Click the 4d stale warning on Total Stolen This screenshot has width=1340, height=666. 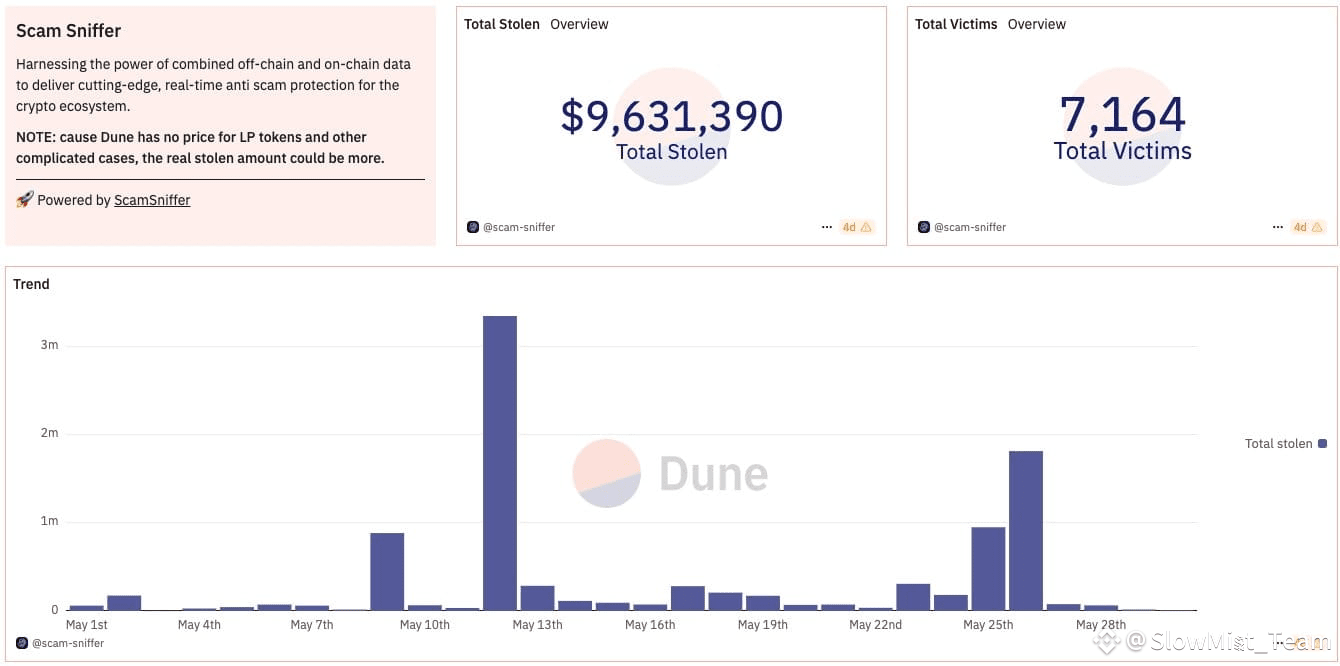[857, 227]
